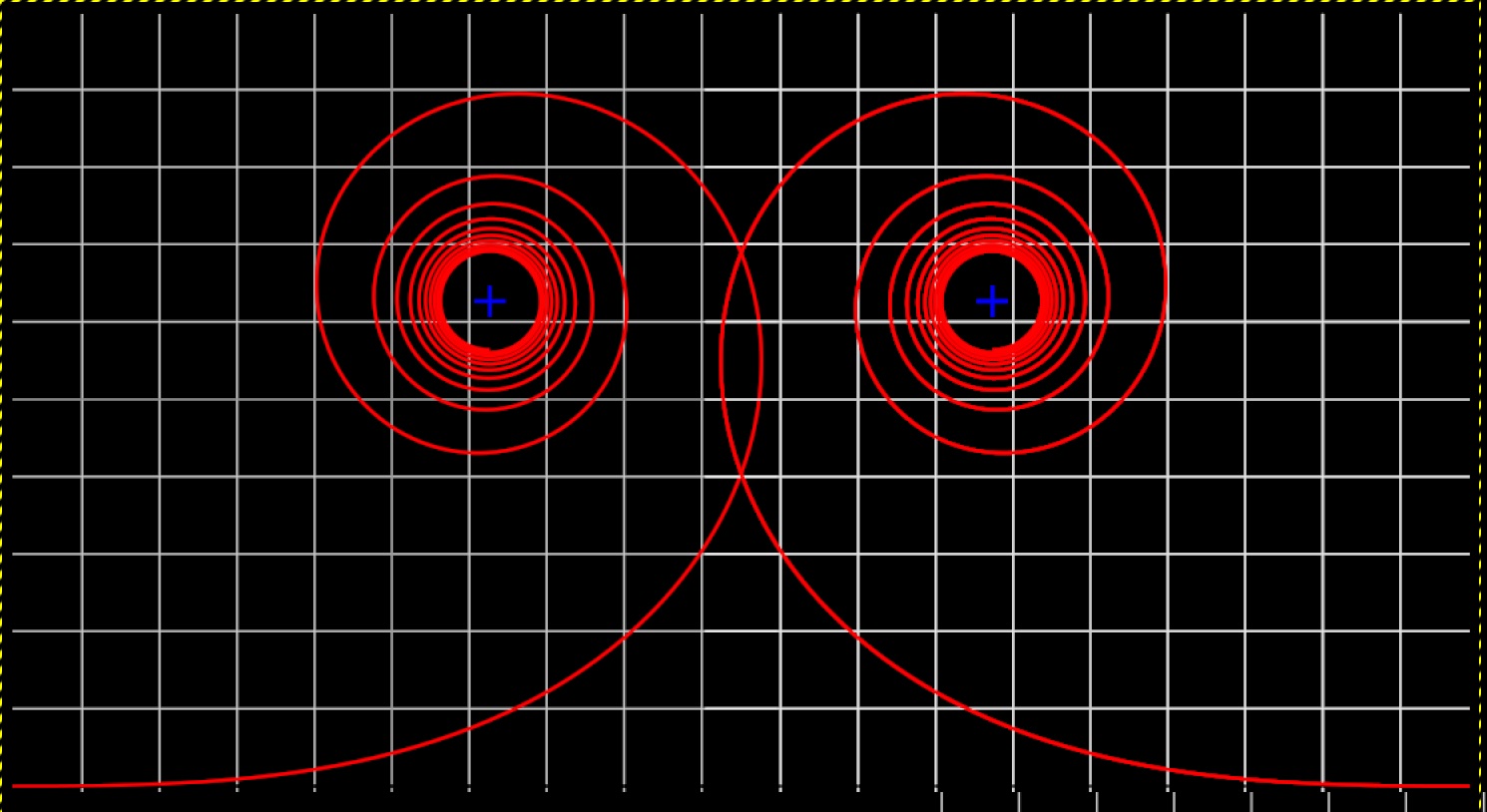The width and height of the screenshot is (1487, 812).
Task: Click upper crossing point of the two red curves
Action: tap(741, 247)
